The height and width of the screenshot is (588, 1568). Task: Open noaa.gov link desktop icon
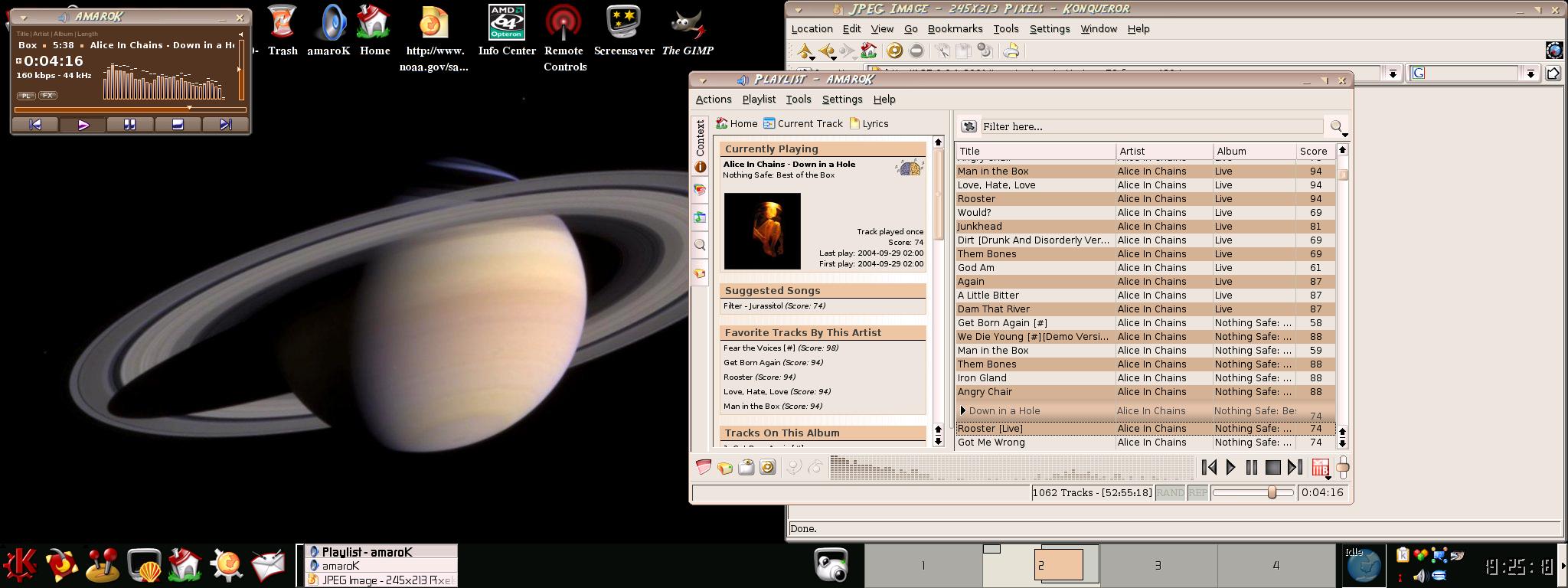coord(433,38)
